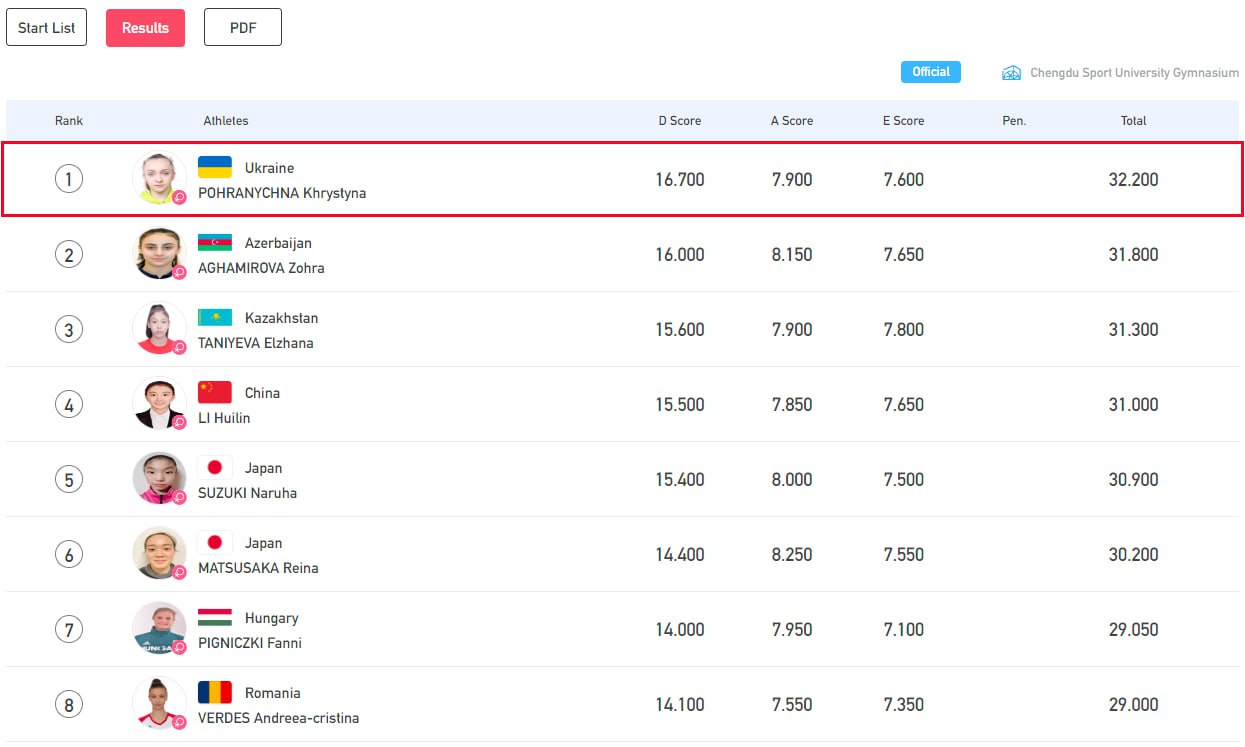Open athlete name VERDES Andreea-cristina
This screenshot has width=1245, height=747.
pos(278,718)
